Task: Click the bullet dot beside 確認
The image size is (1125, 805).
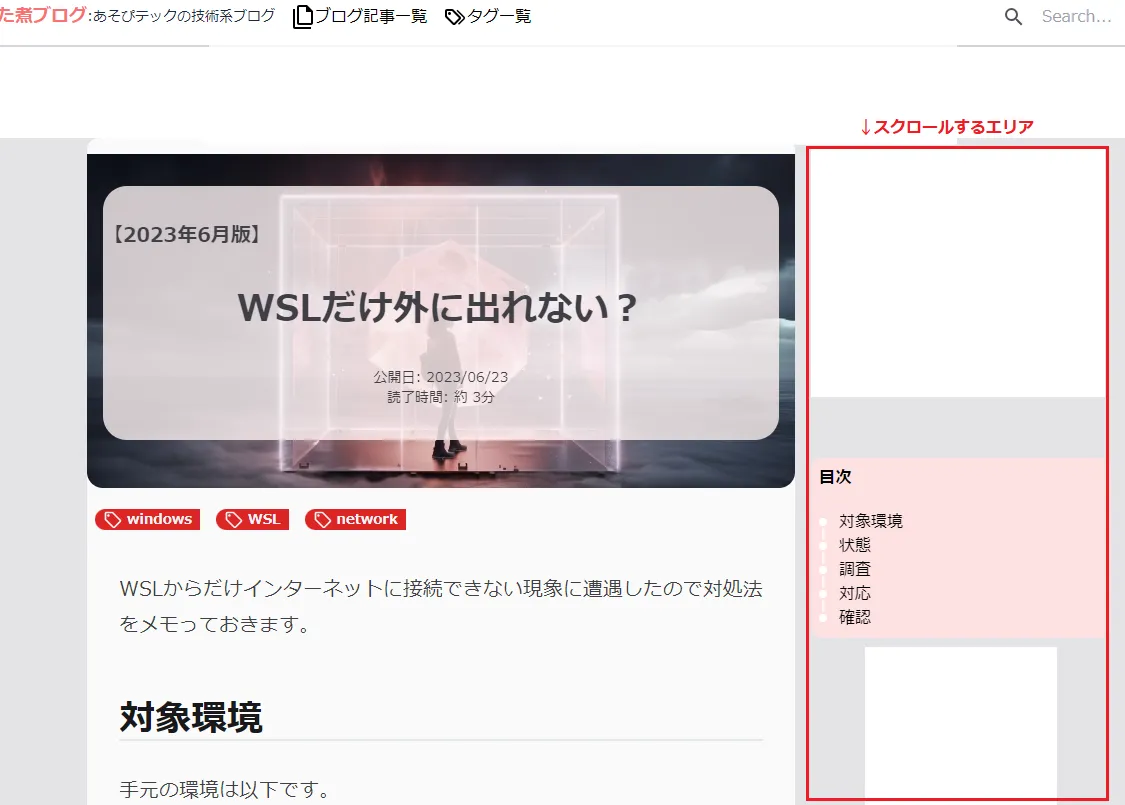Action: pyautogui.click(x=823, y=618)
